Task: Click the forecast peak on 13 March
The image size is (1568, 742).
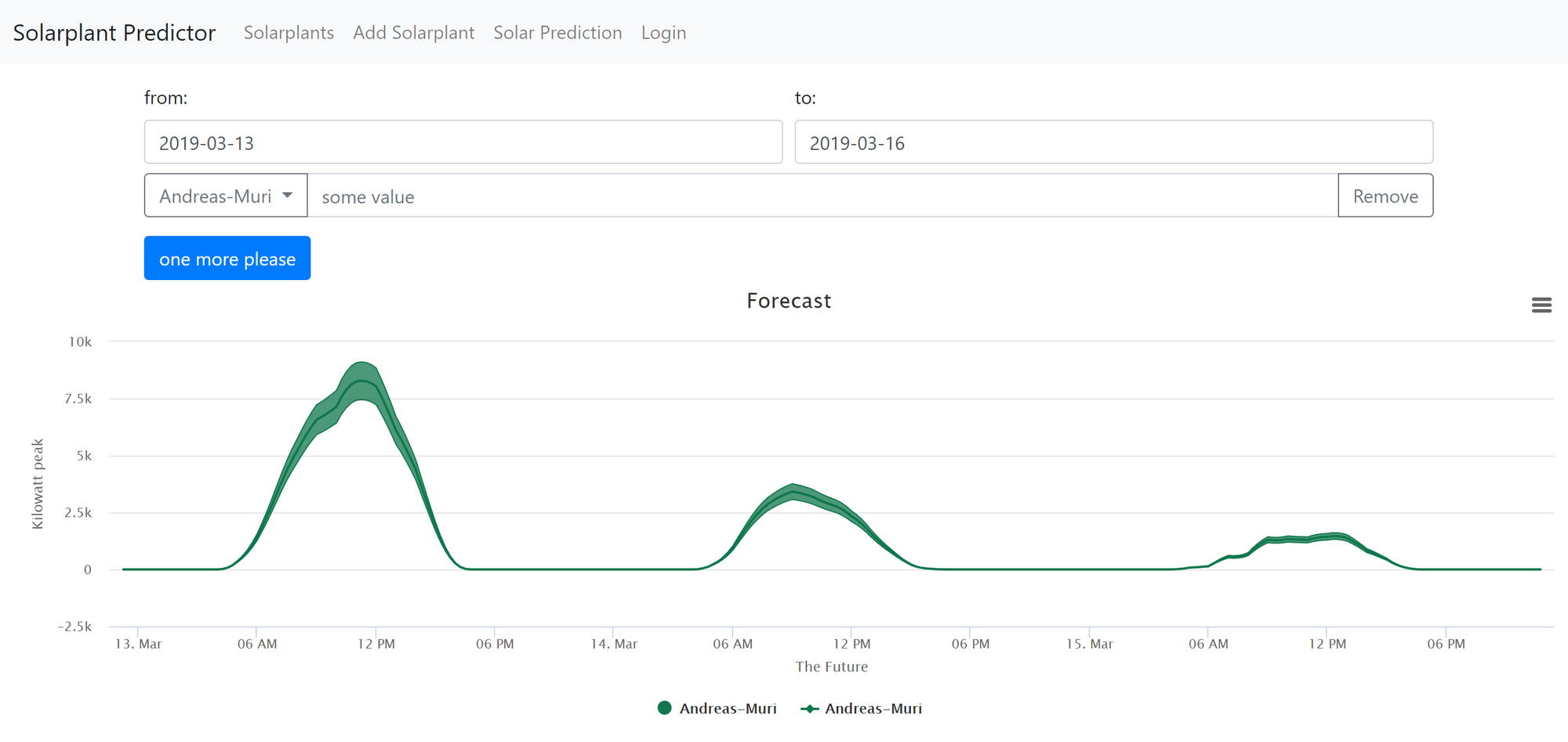Action: [361, 381]
